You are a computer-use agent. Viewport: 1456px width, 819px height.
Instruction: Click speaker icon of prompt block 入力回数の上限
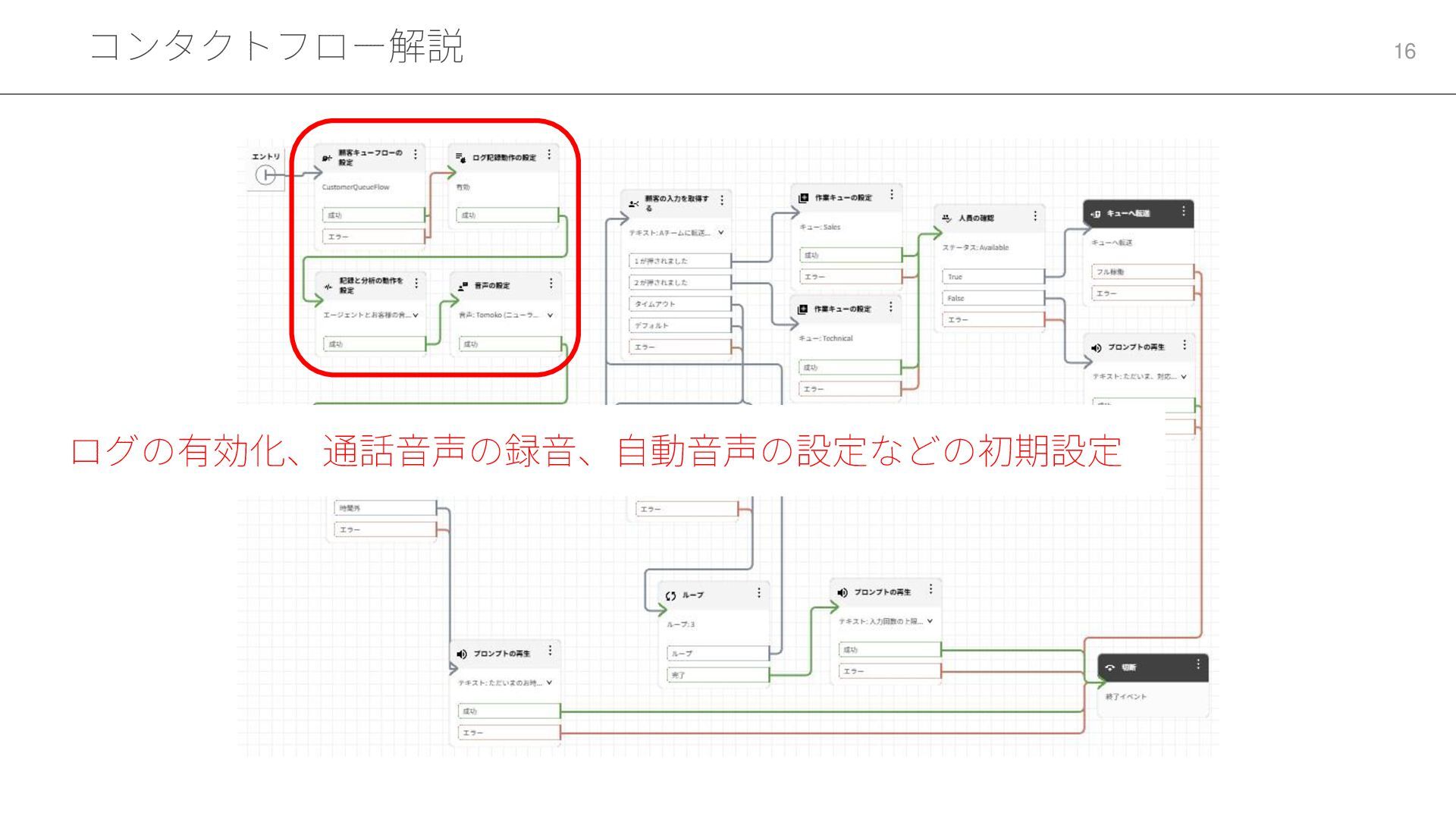(x=843, y=592)
